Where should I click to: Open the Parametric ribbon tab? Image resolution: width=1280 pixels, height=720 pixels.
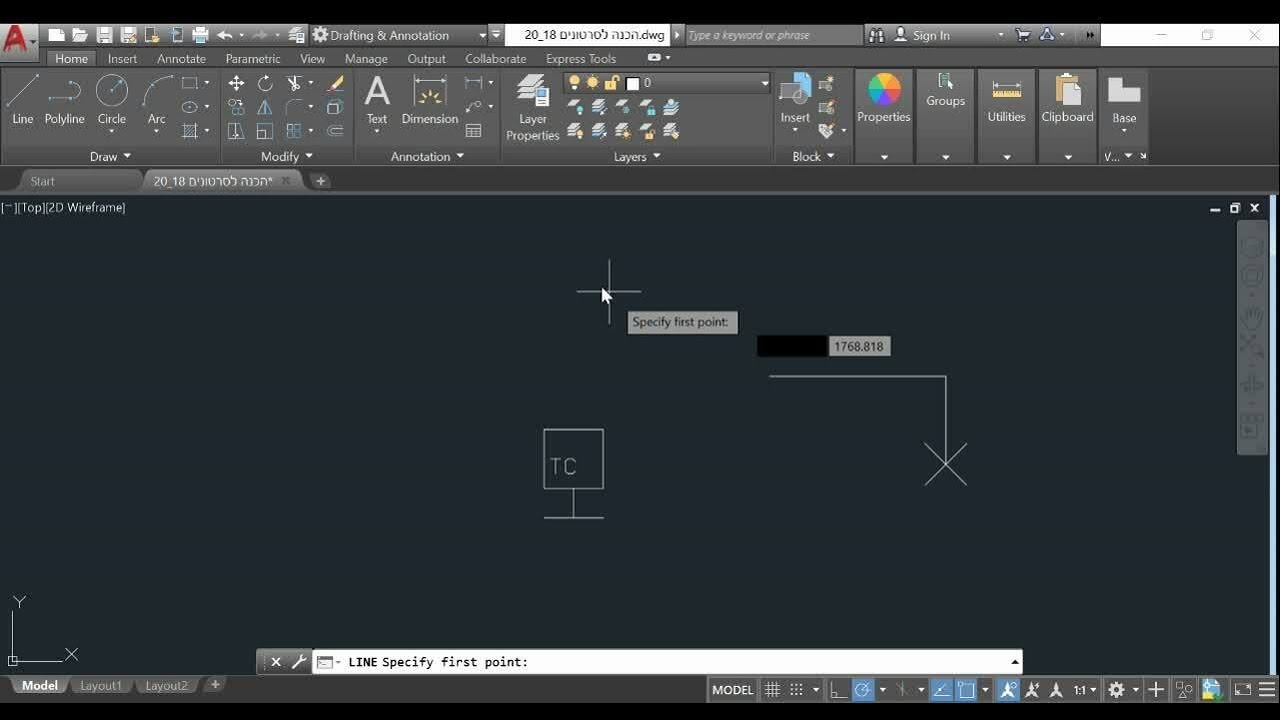253,59
